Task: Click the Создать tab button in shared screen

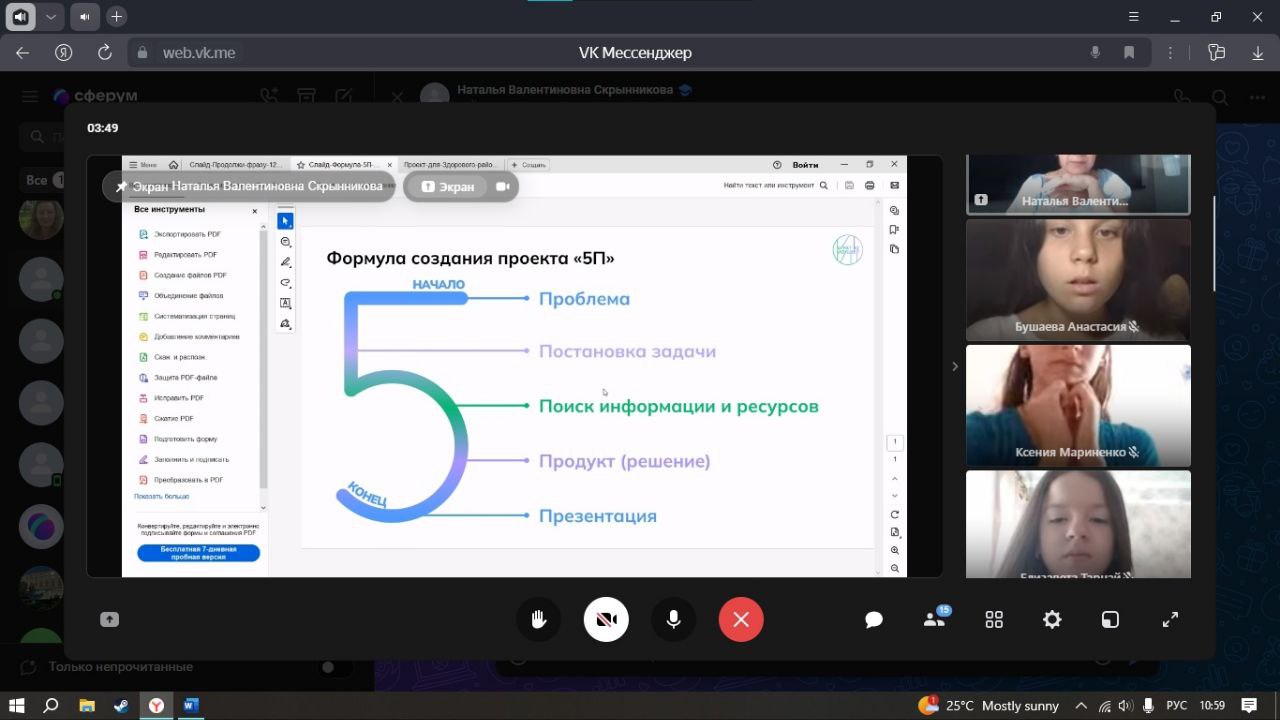Action: (x=530, y=165)
